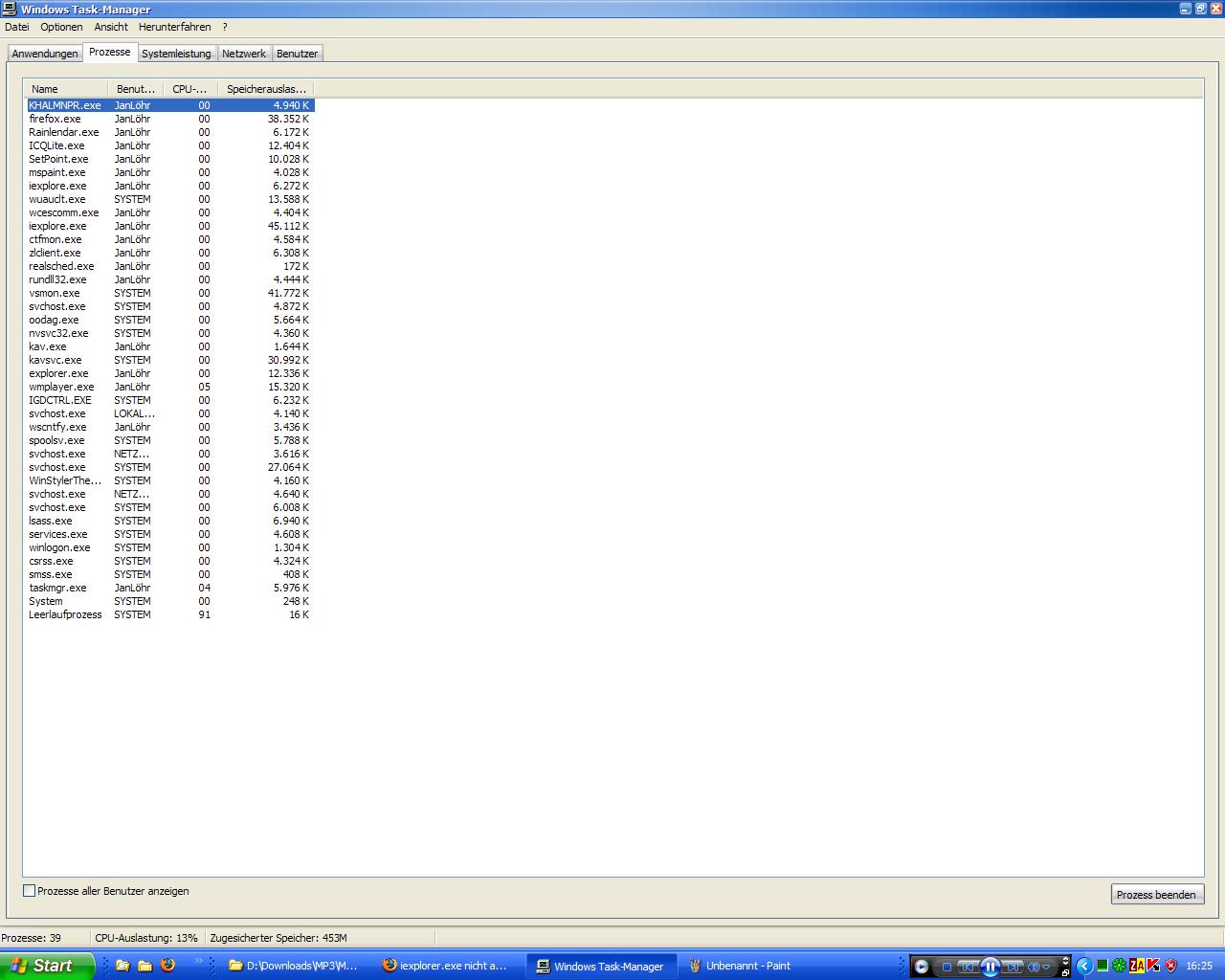Open ZoneAlarm tray icon
Screen dimensions: 1225x980
pyautogui.click(x=1137, y=966)
